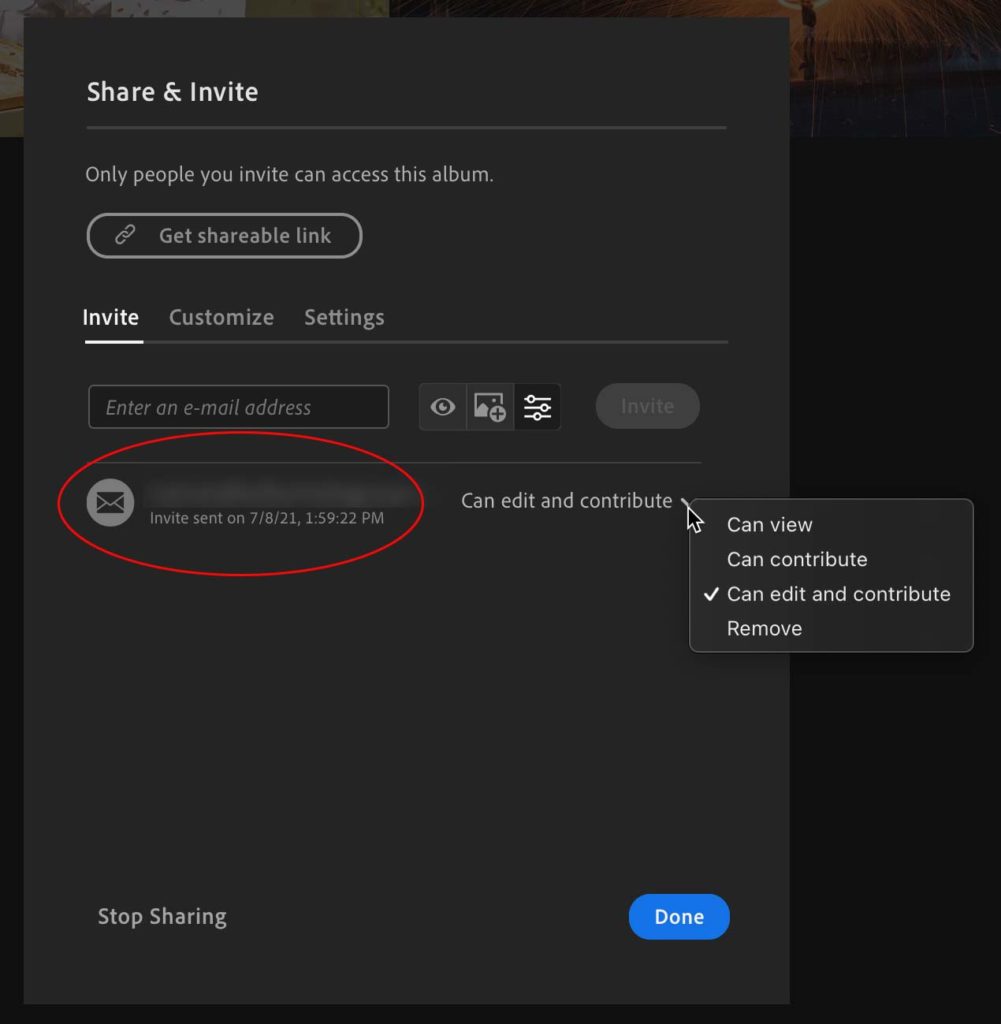Open the invitee permission dropdown
The width and height of the screenshot is (1001, 1024).
(x=566, y=501)
